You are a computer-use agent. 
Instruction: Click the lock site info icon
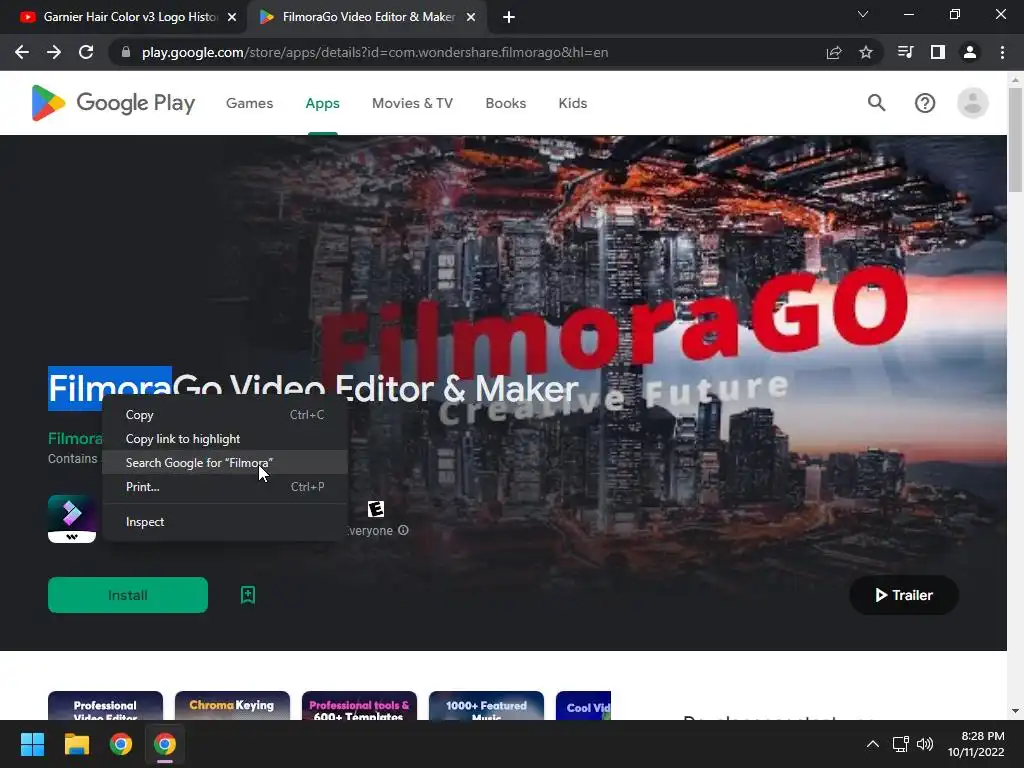click(126, 52)
